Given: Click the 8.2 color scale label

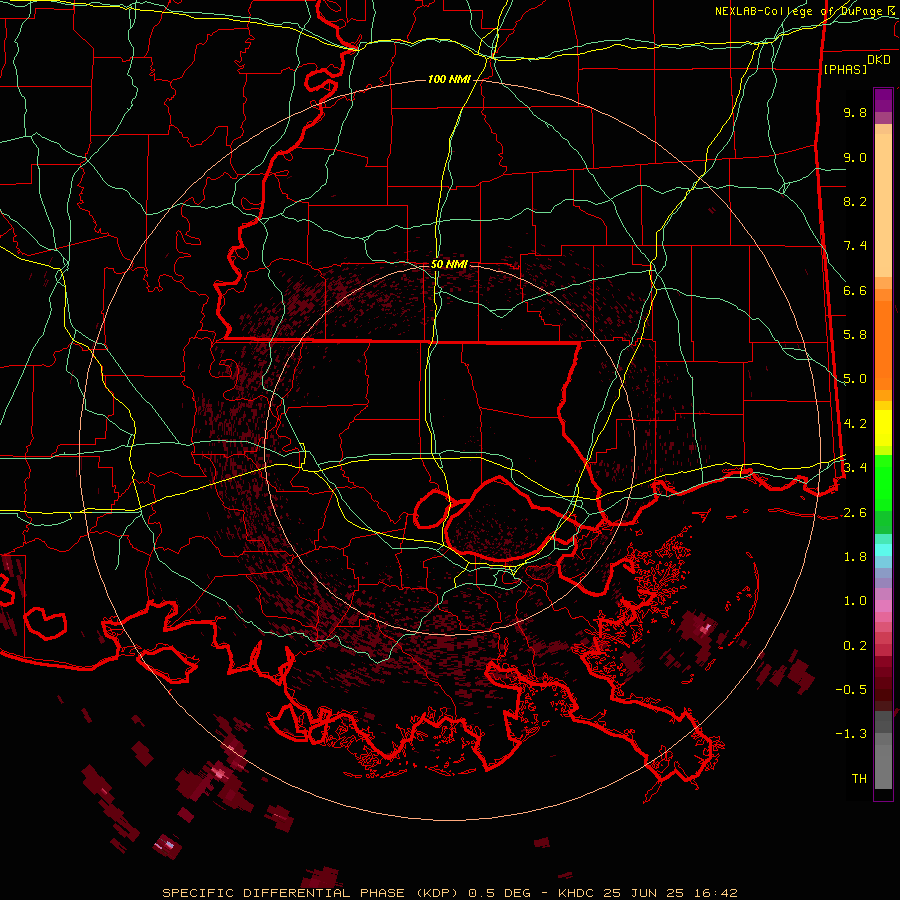Looking at the screenshot, I should tap(855, 201).
